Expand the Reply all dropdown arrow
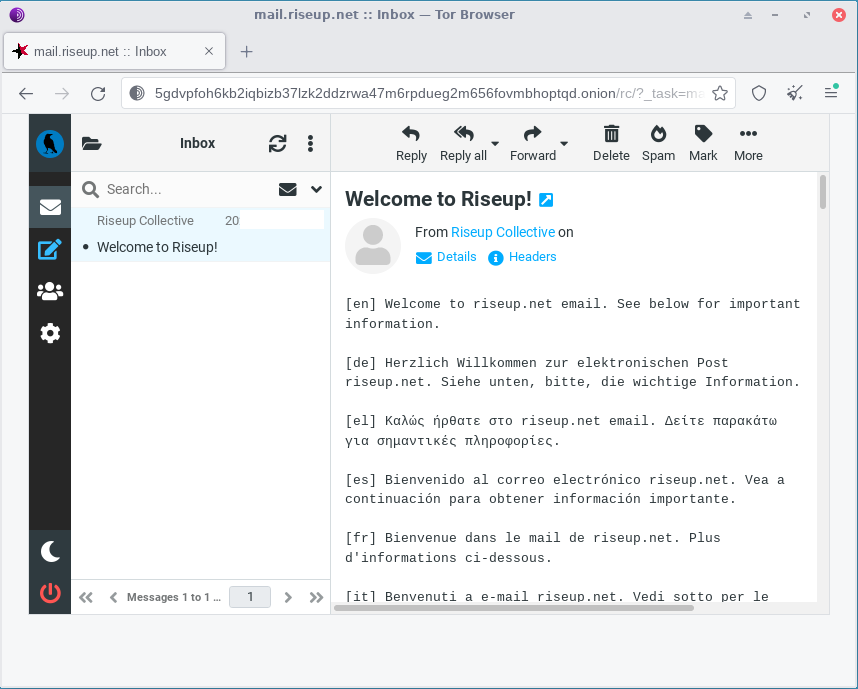This screenshot has height=689, width=858. (495, 144)
